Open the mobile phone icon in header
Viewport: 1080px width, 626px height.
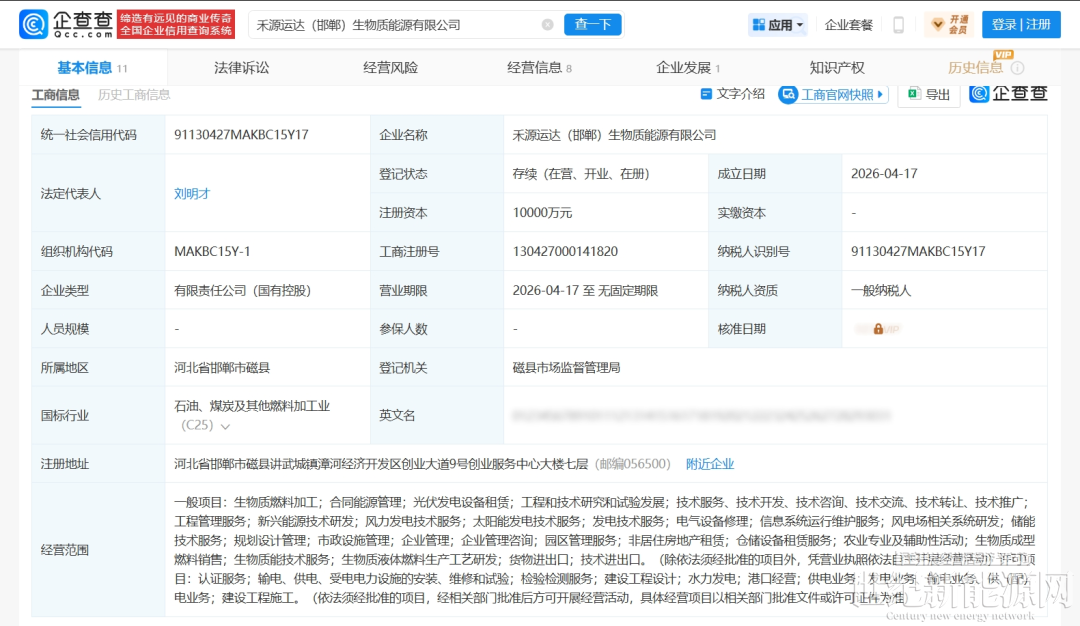898,25
